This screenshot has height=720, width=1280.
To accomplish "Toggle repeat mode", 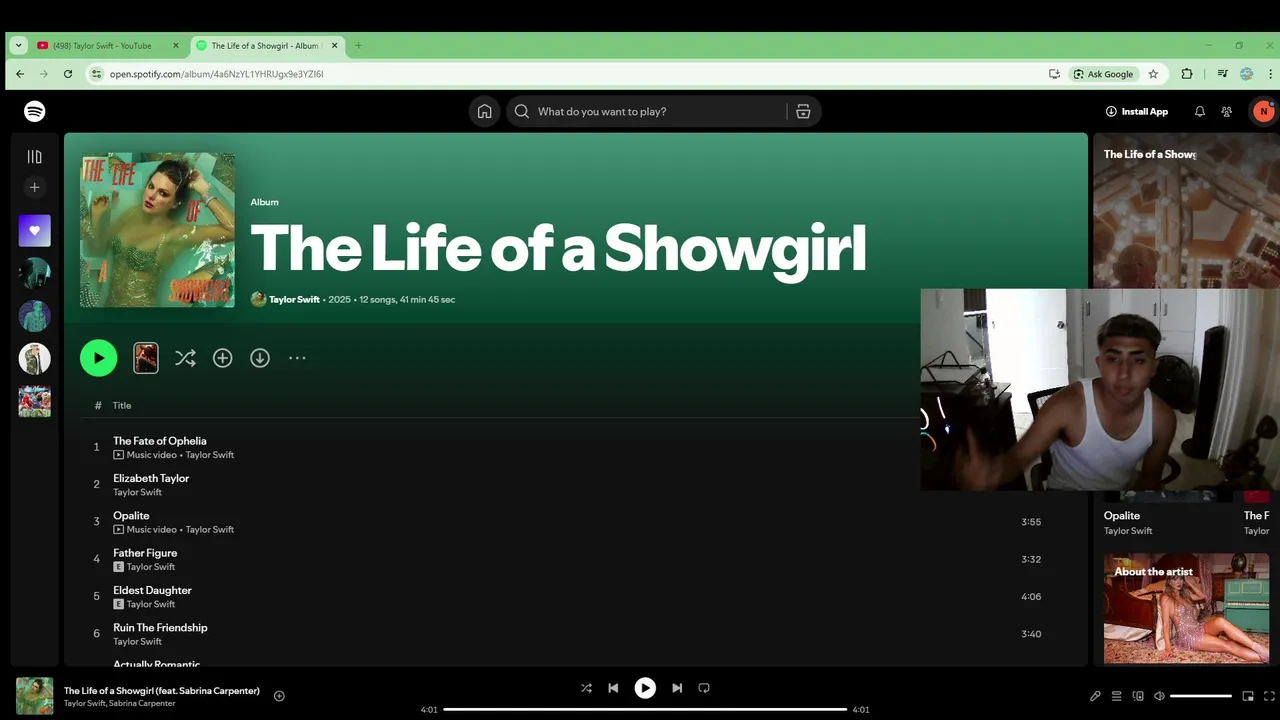I will 704,688.
